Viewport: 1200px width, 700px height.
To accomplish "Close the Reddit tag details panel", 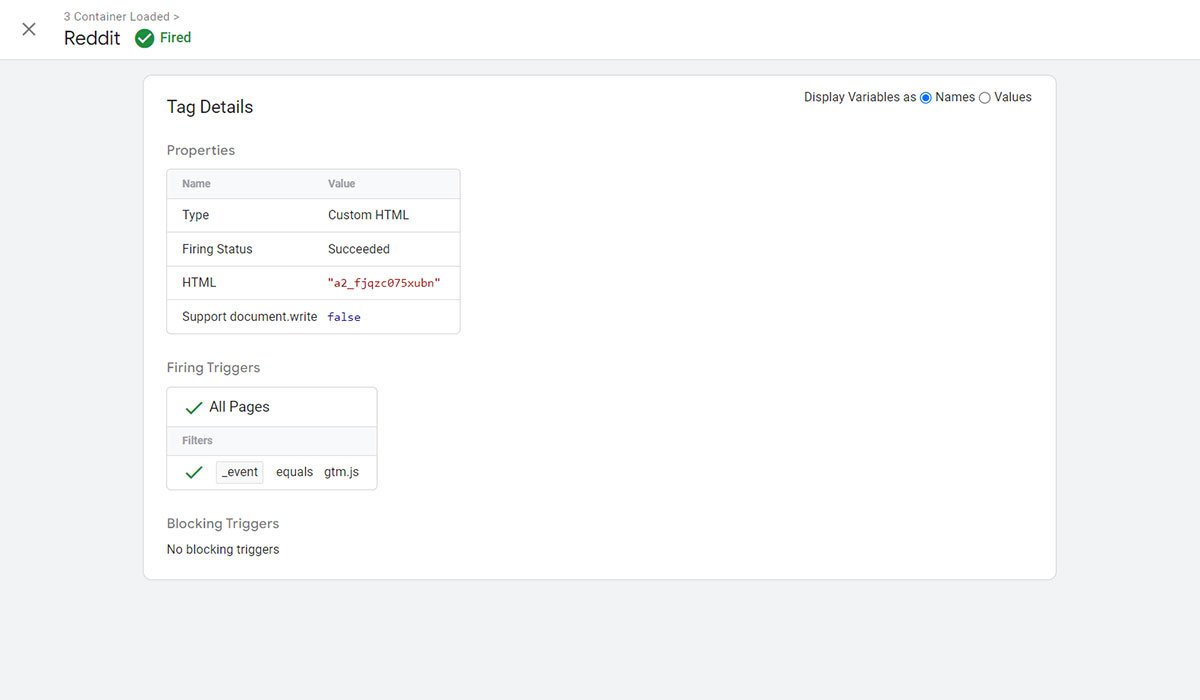I will pos(29,29).
